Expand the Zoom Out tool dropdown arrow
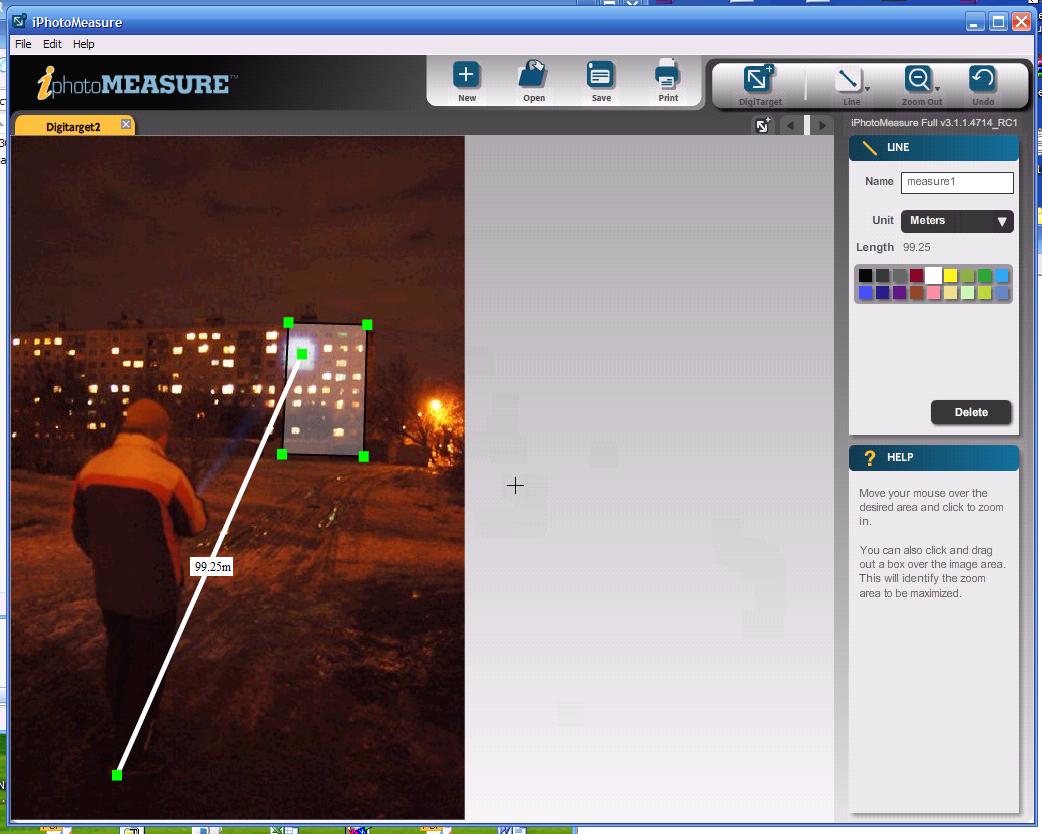 [x=937, y=90]
